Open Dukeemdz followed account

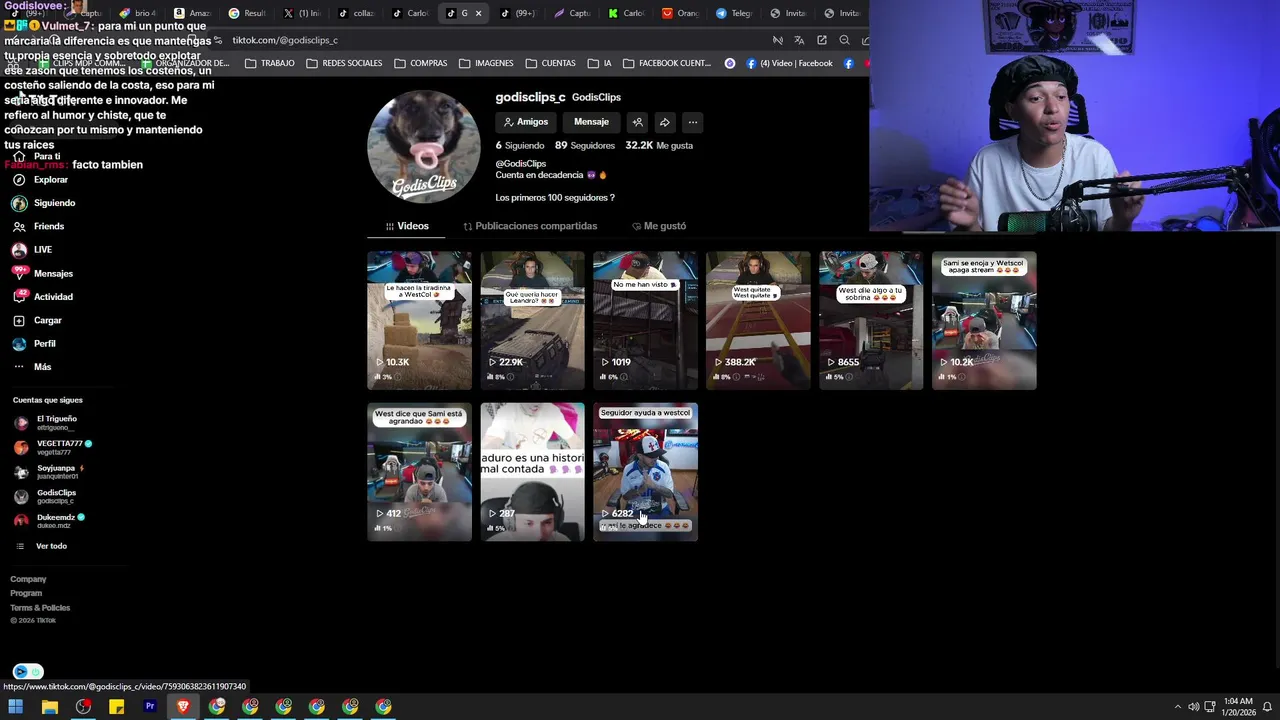point(50,520)
